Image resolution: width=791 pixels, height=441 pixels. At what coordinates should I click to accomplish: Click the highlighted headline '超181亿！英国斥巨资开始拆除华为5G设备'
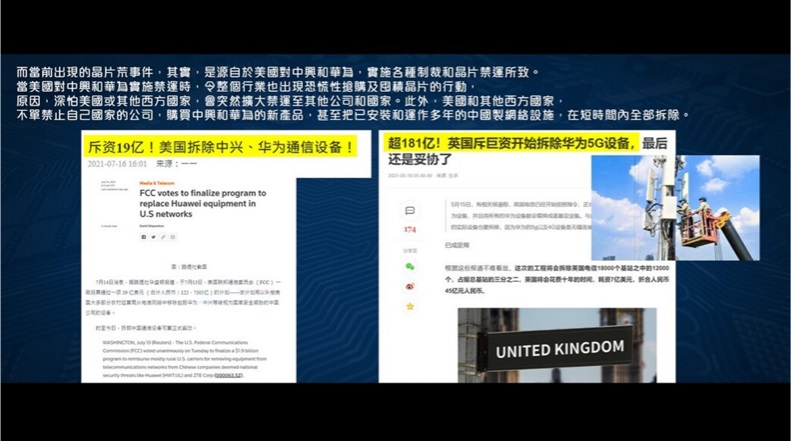click(511, 143)
